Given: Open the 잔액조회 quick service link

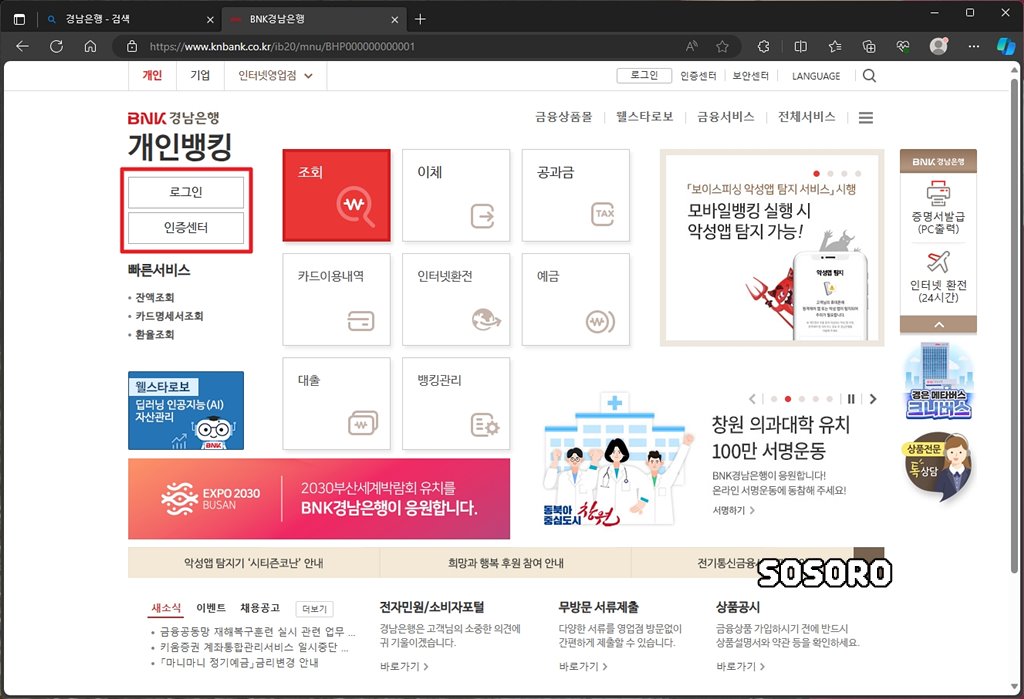Looking at the screenshot, I should coord(155,297).
